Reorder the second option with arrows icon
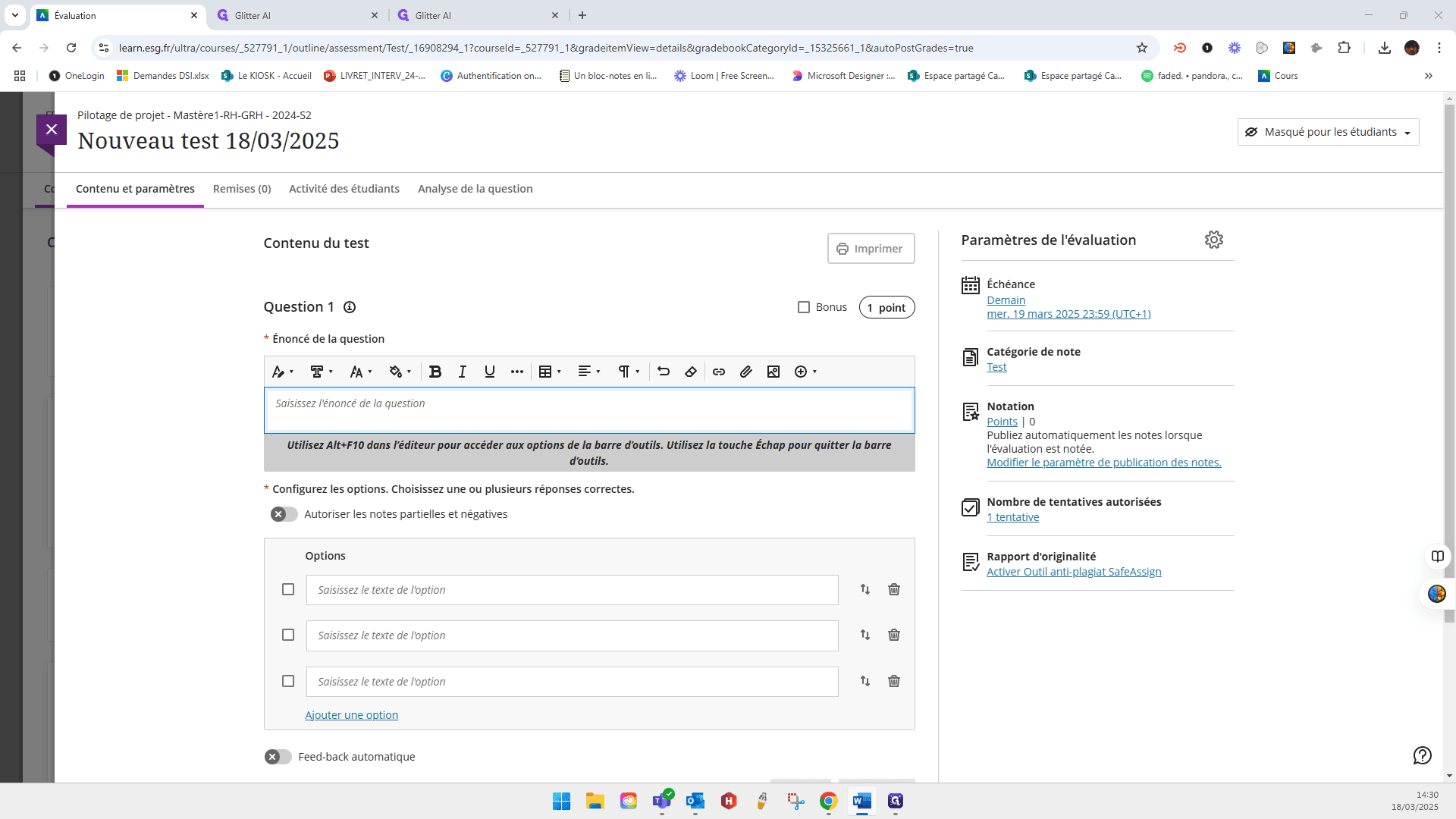The width and height of the screenshot is (1456, 819). (865, 635)
